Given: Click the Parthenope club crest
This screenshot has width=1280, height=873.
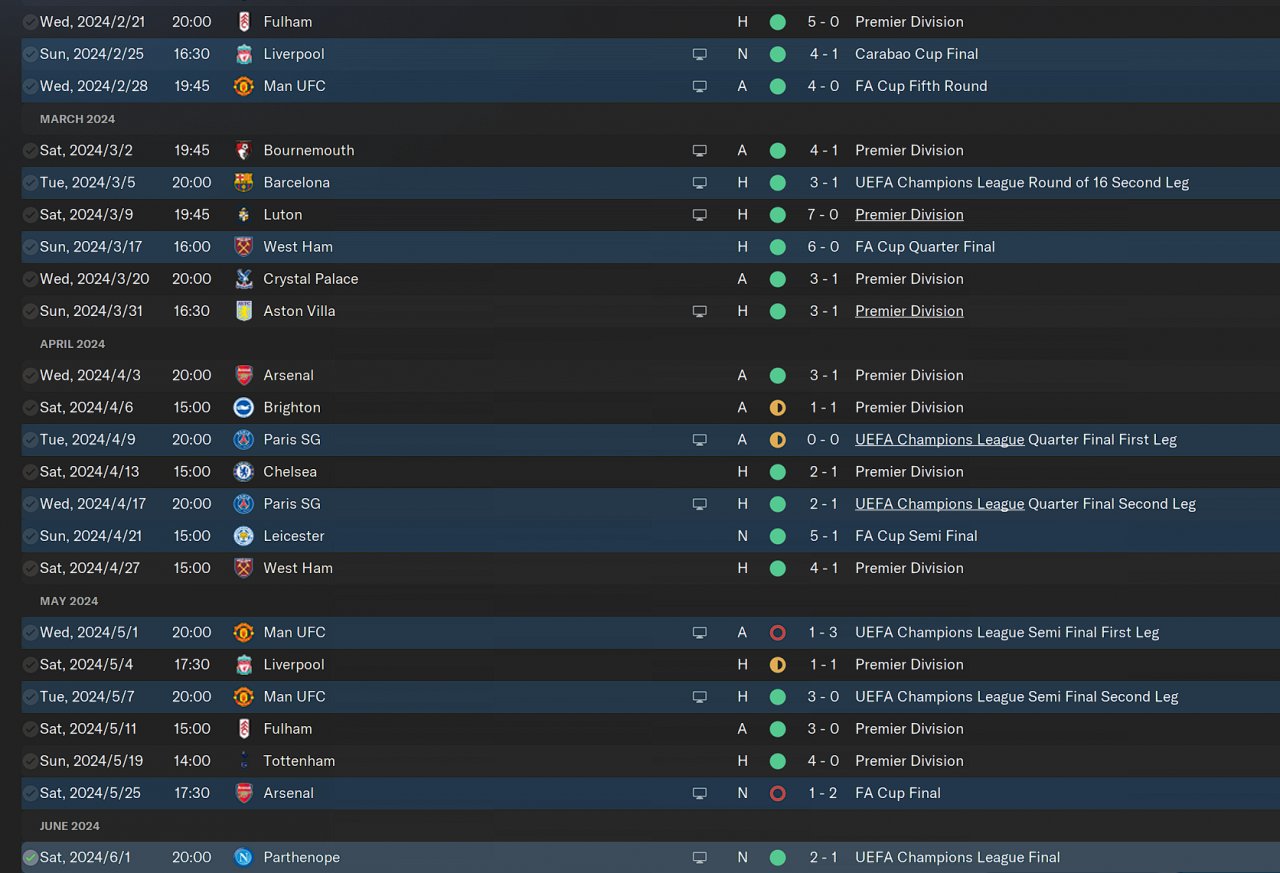Looking at the screenshot, I should (x=243, y=857).
